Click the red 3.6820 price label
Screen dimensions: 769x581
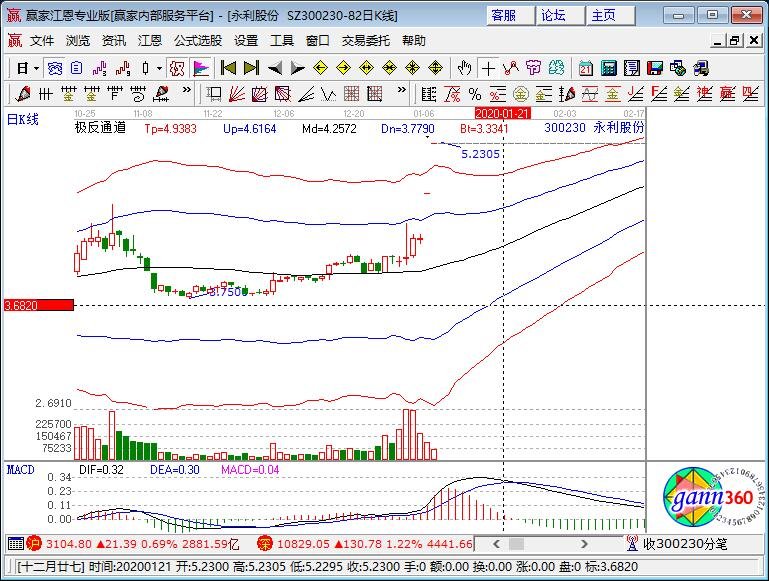point(39,305)
